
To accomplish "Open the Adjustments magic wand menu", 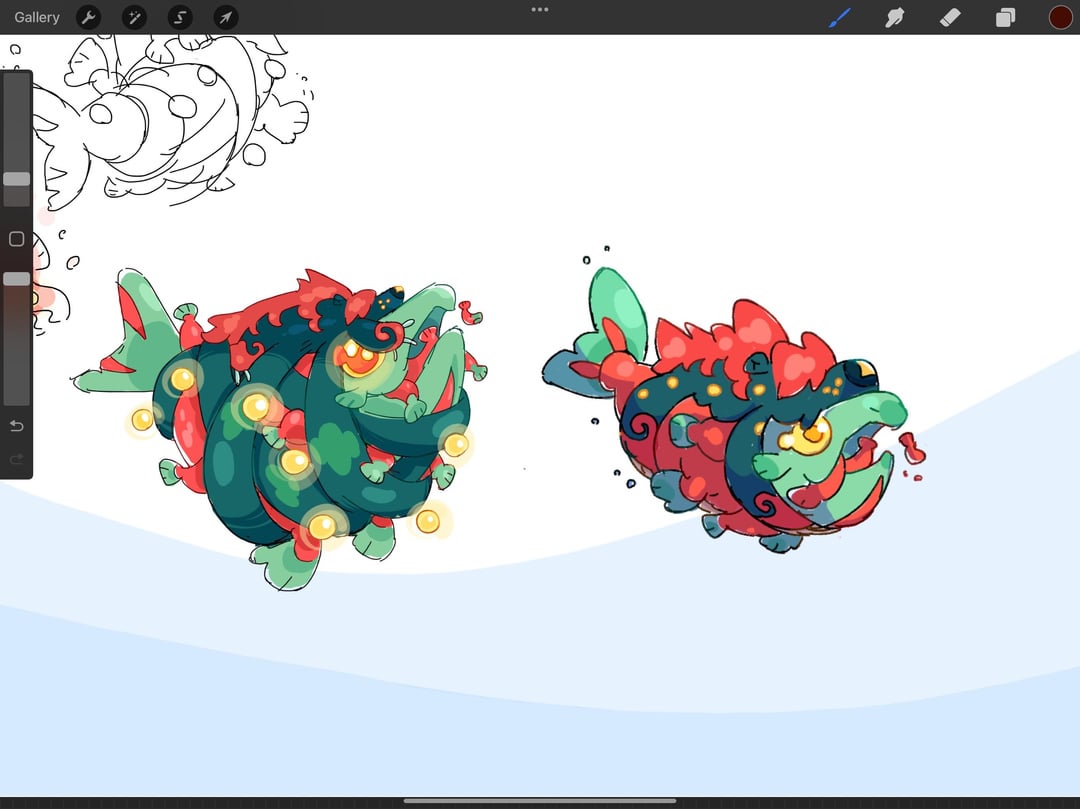I will (134, 17).
